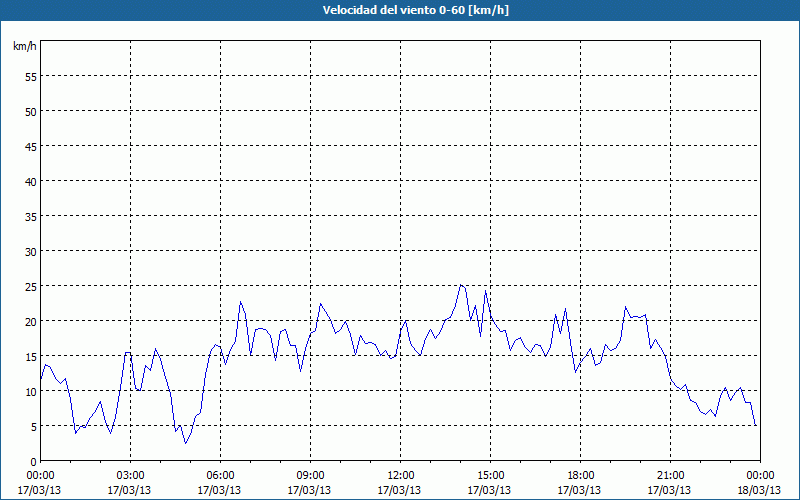Click the "17/03/13" date under 12:00
800x500 pixels.
click(399, 490)
